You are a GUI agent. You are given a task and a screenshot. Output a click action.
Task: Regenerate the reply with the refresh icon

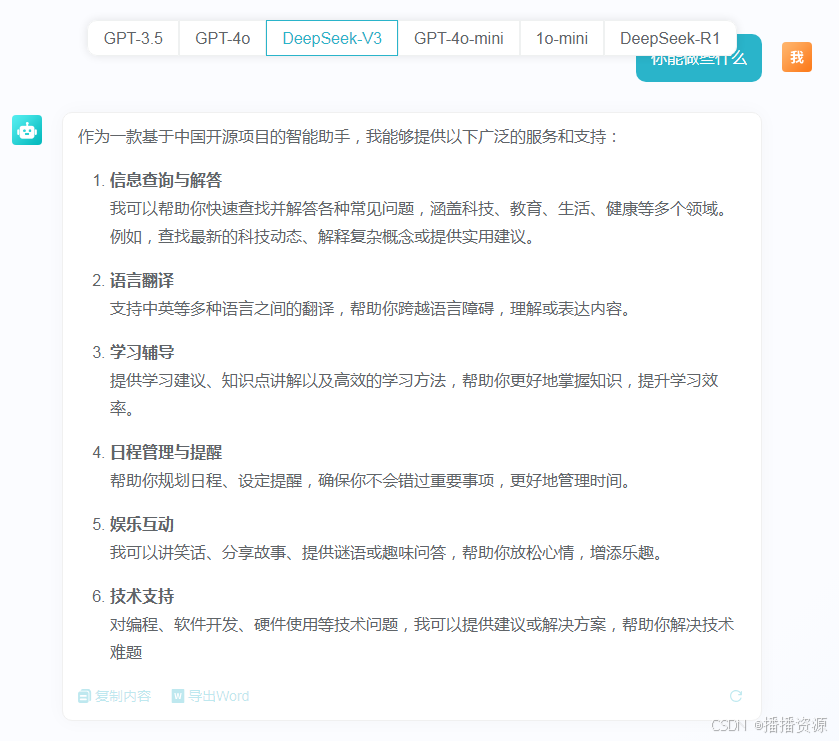coord(736,696)
